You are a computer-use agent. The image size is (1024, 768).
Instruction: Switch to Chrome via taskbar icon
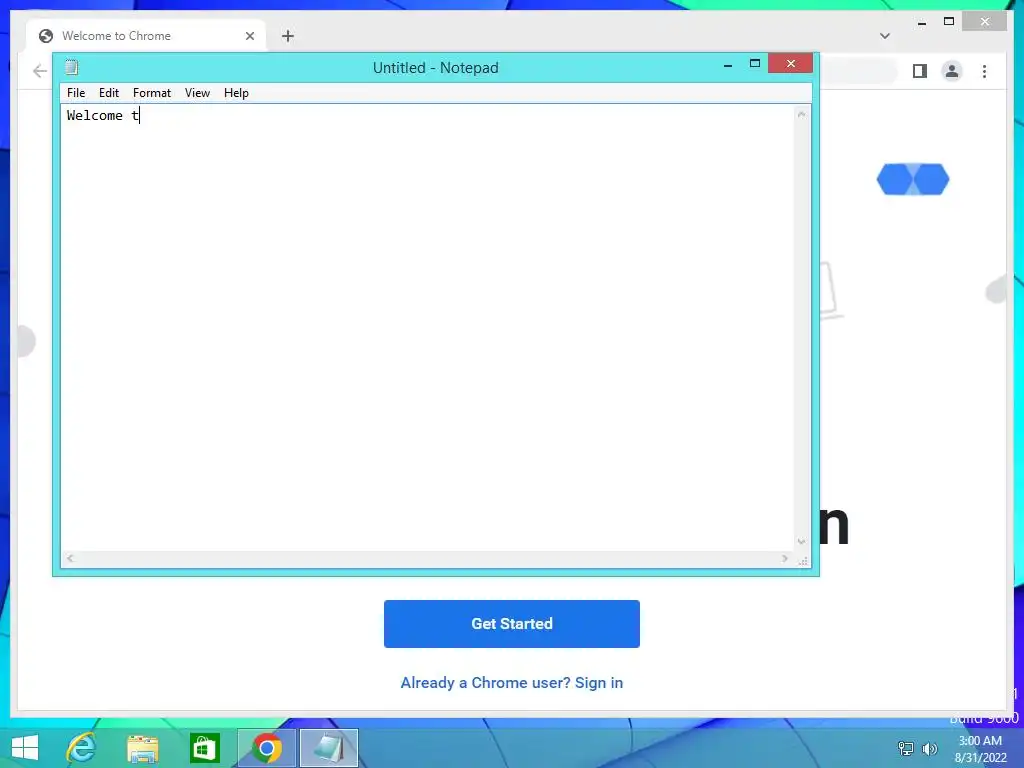tap(266, 748)
